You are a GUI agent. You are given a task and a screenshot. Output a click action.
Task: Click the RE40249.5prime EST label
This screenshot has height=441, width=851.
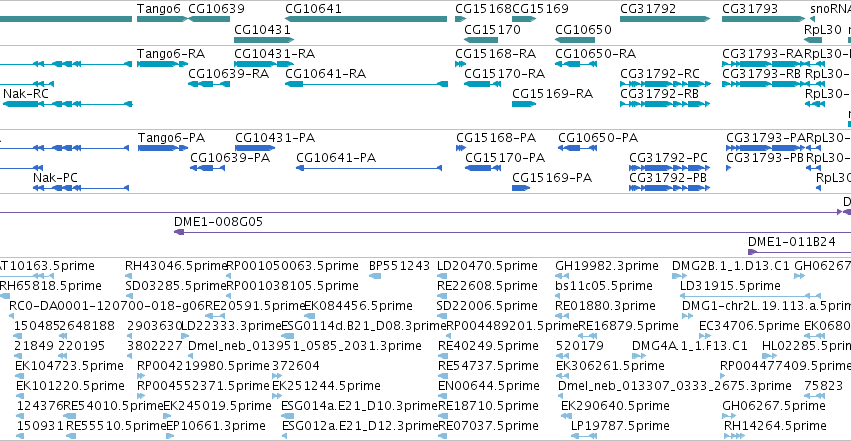[x=488, y=346]
